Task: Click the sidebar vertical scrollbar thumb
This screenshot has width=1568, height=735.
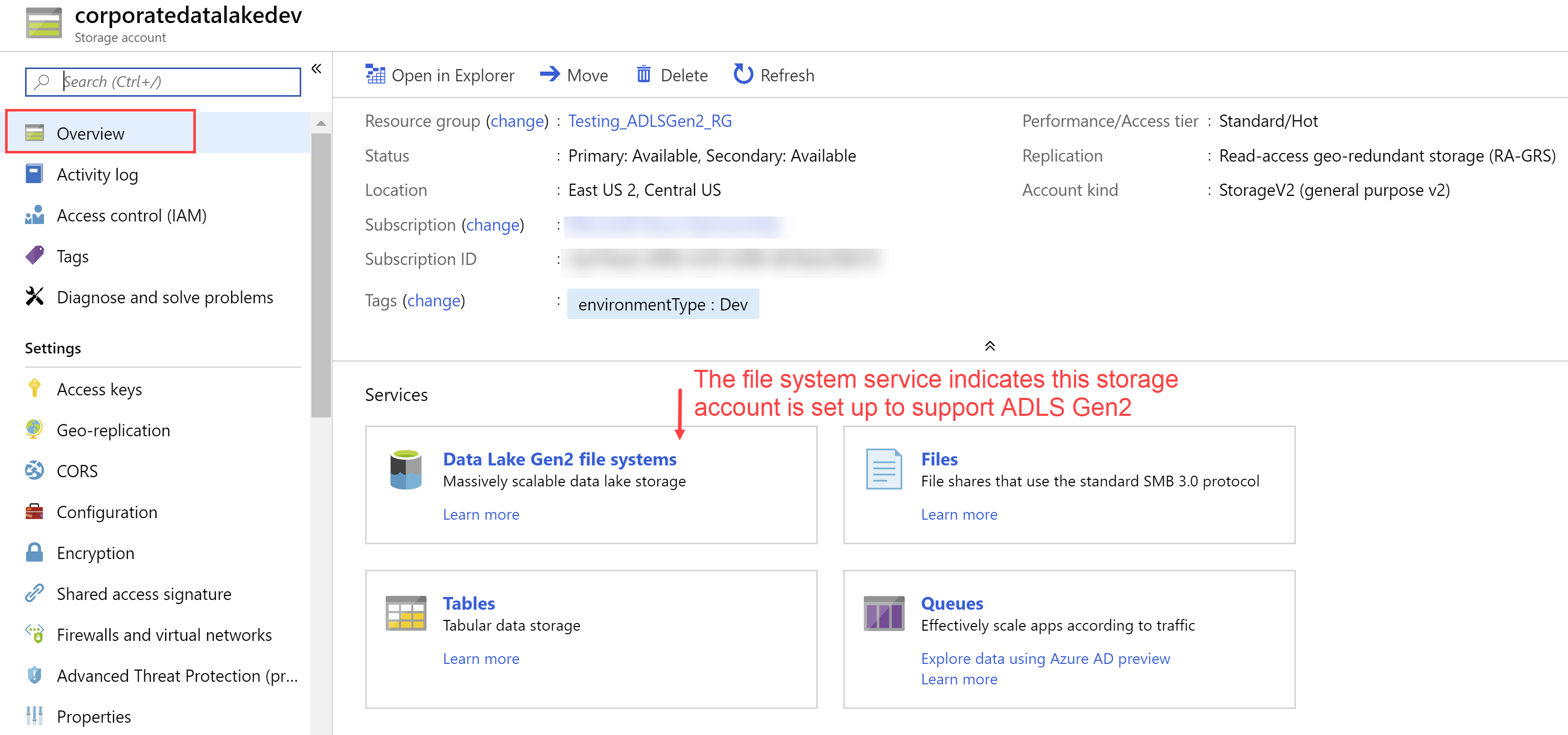Action: pyautogui.click(x=321, y=275)
